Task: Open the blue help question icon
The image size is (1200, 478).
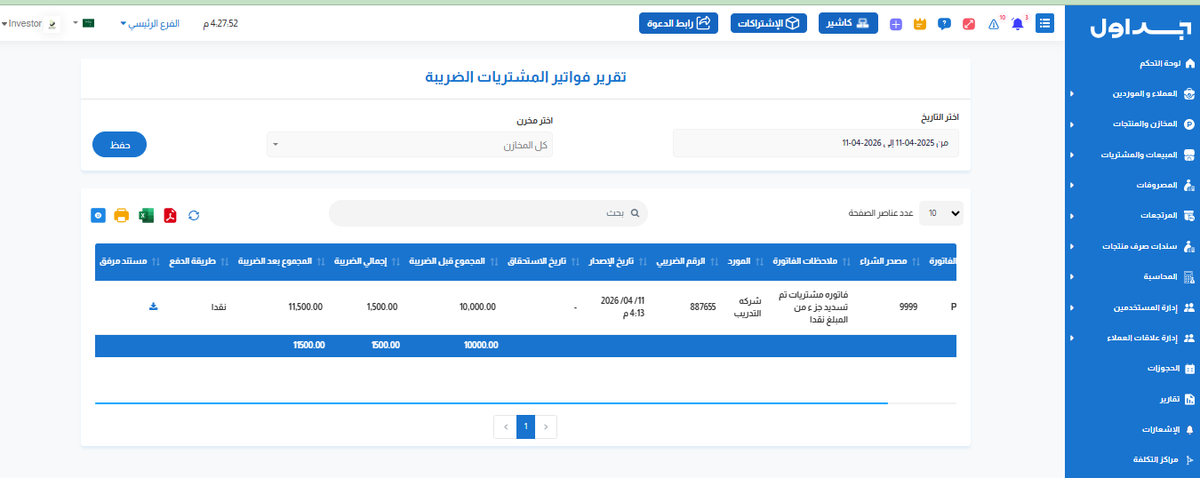Action: pyautogui.click(x=944, y=24)
